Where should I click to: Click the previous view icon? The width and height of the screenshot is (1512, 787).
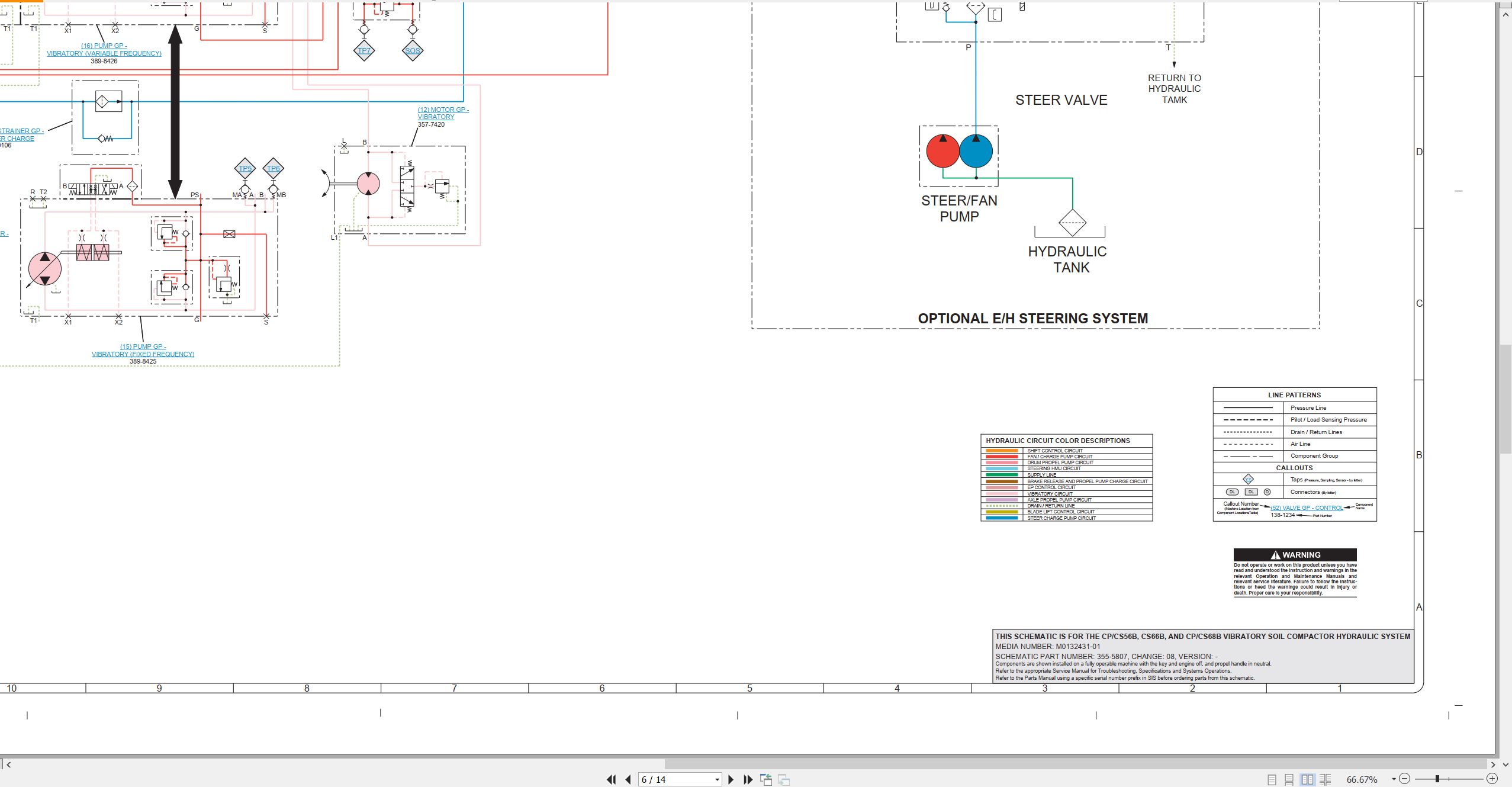pyautogui.click(x=766, y=780)
